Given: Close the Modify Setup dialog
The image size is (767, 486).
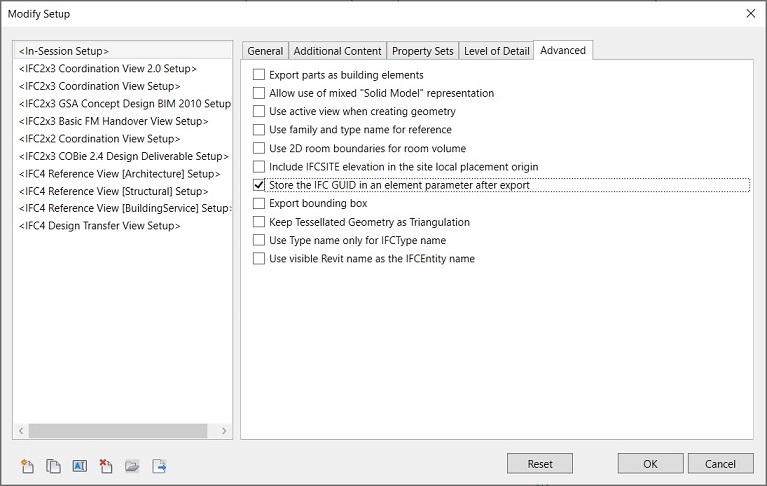Looking at the screenshot, I should click(x=751, y=13).
